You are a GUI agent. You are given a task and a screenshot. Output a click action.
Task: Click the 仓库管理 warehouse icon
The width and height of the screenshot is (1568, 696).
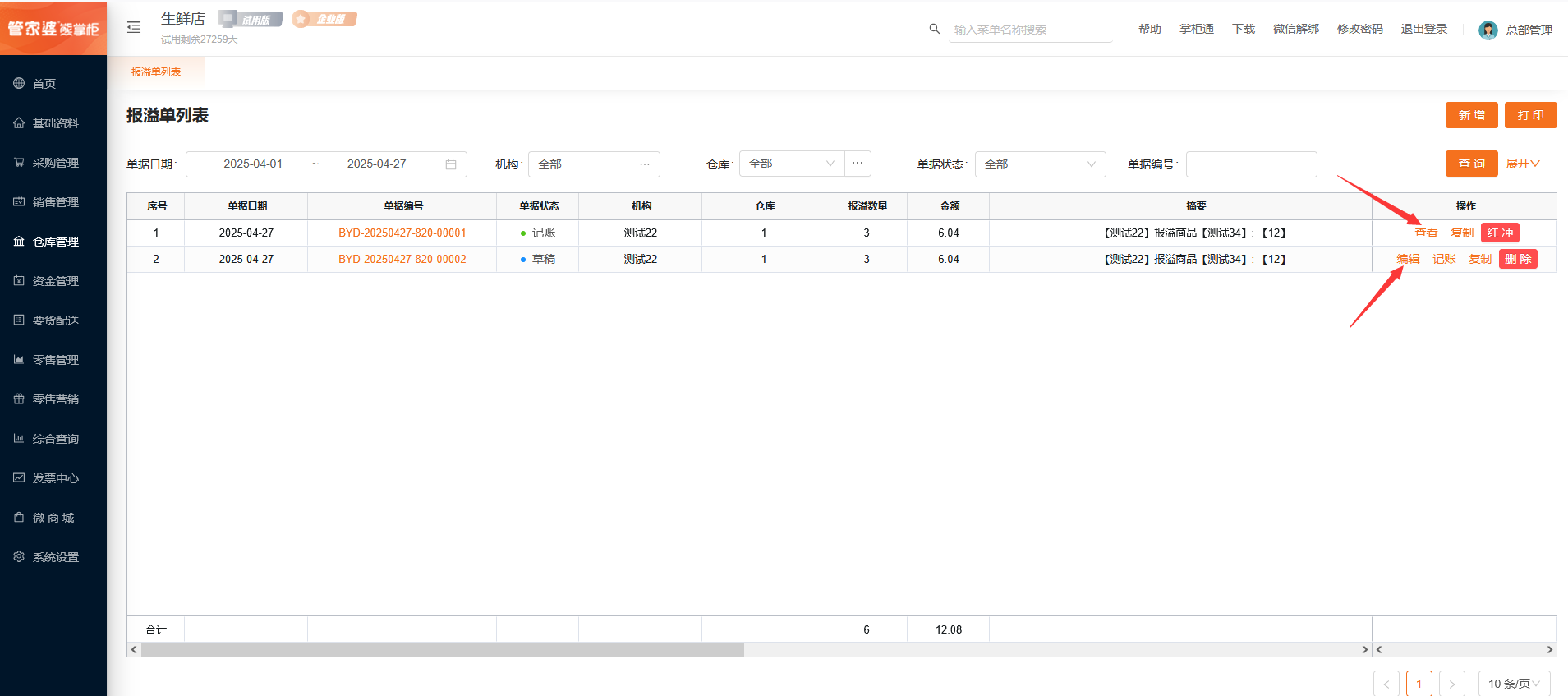[19, 241]
